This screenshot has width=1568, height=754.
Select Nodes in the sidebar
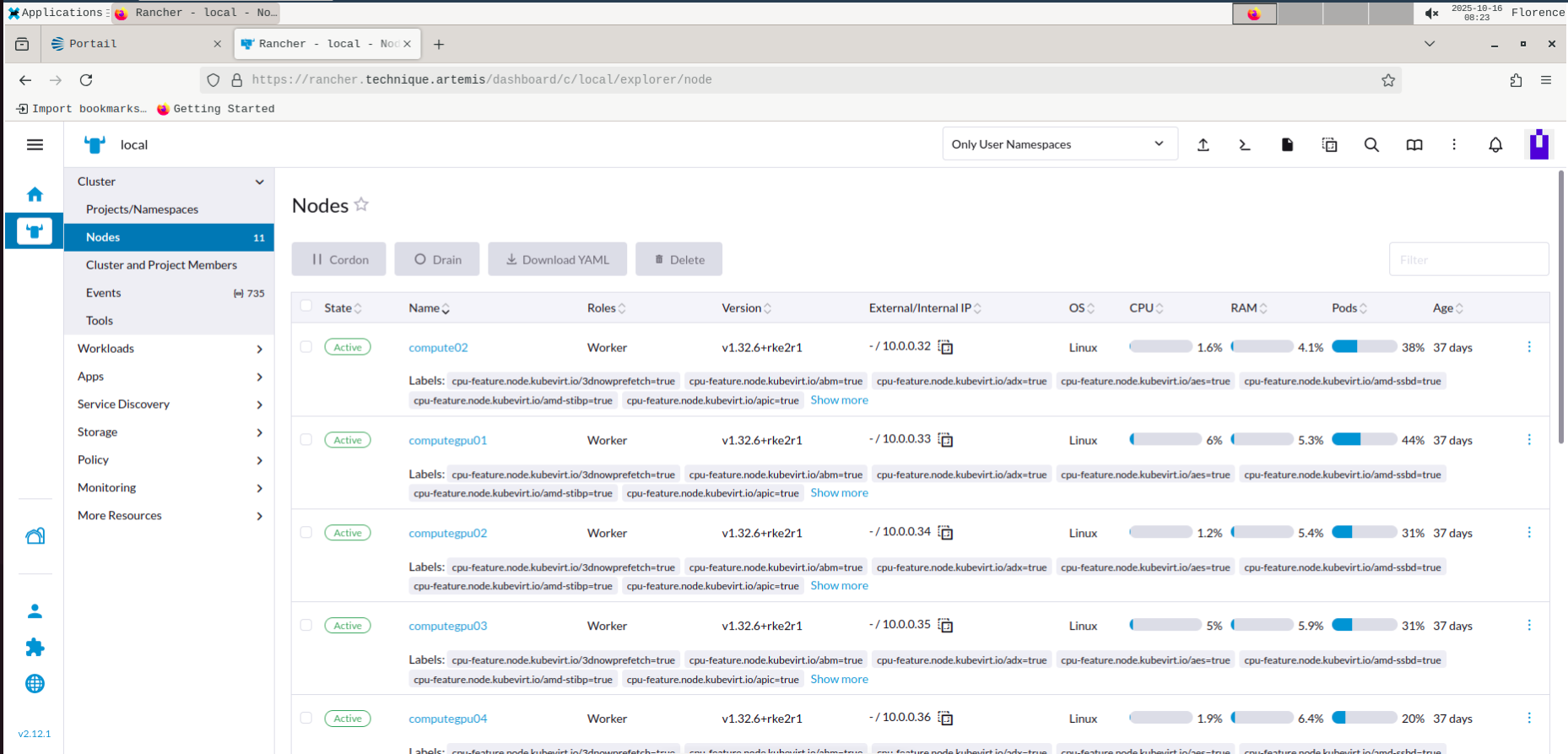(169, 237)
